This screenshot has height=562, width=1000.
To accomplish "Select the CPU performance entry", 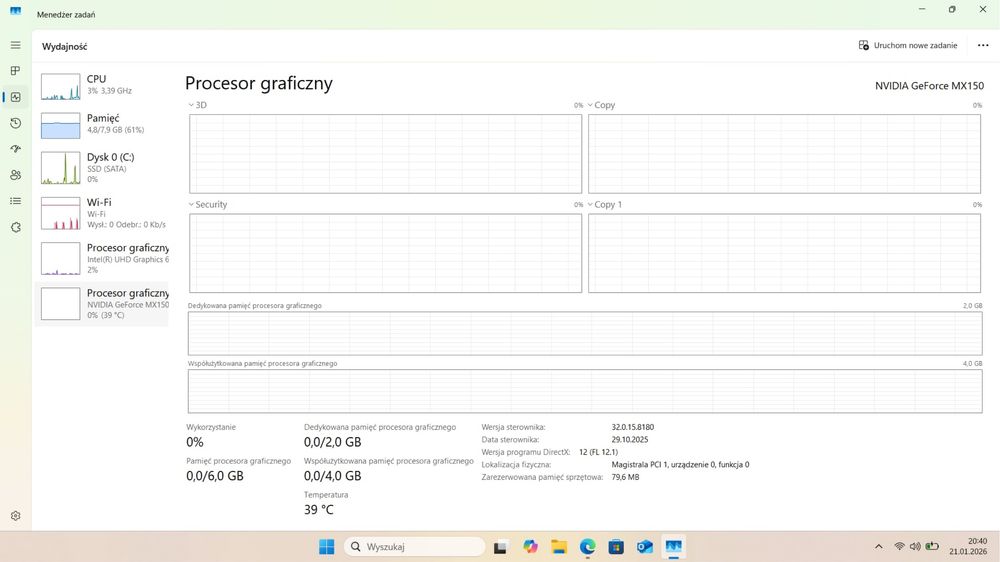I will click(x=102, y=85).
